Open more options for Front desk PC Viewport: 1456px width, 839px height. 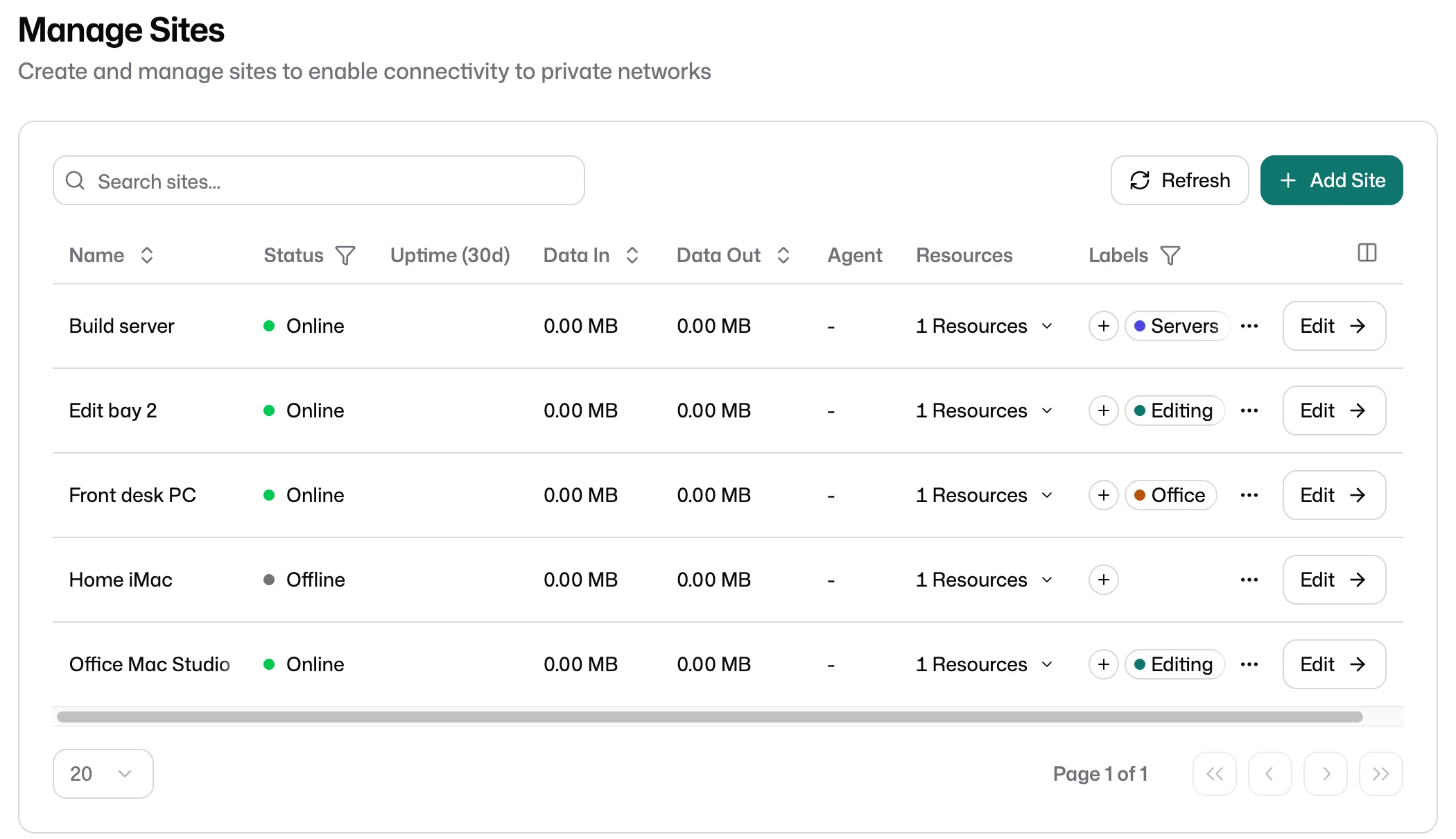pos(1249,495)
